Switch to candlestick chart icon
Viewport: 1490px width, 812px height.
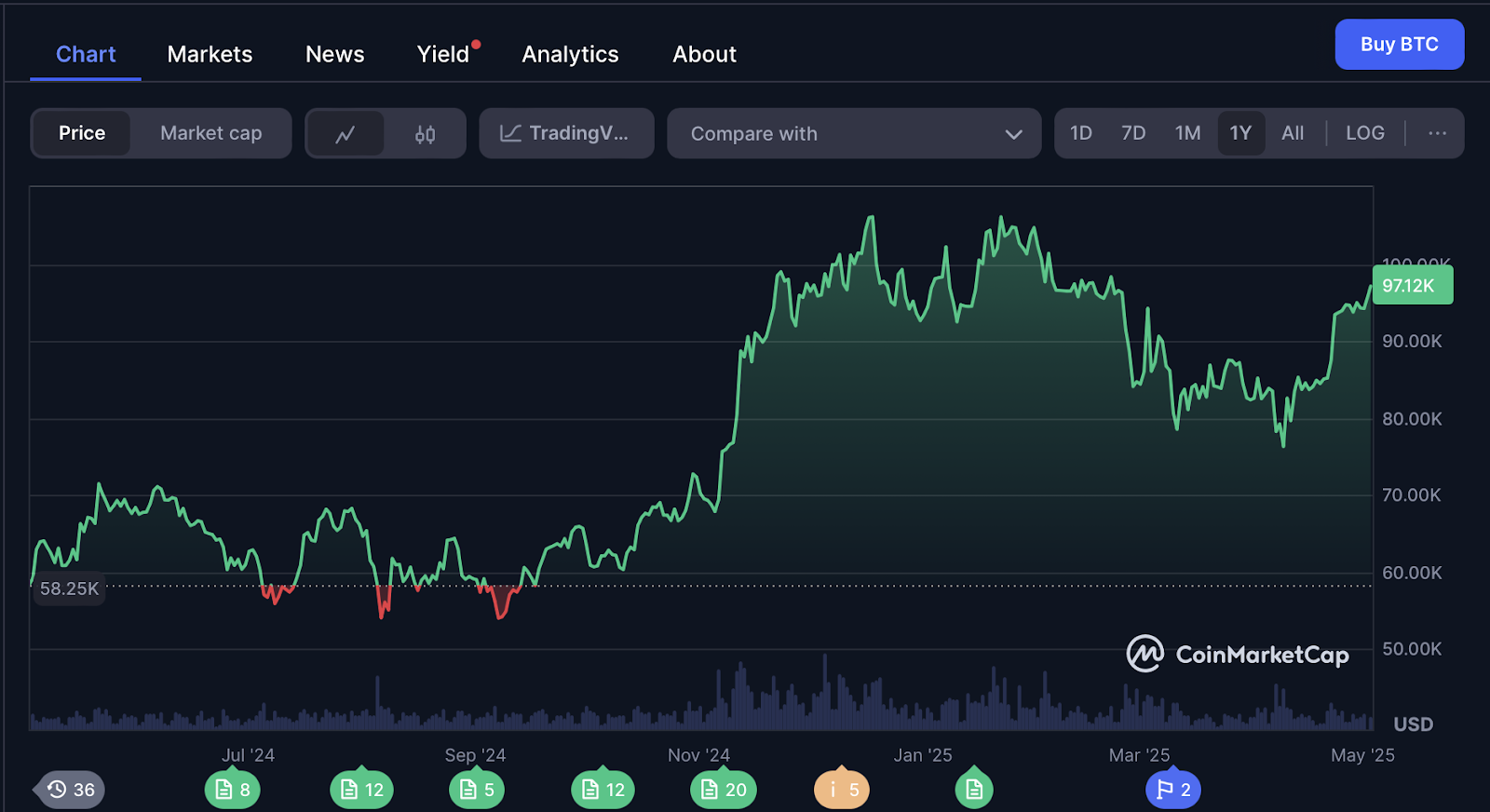[x=425, y=134]
